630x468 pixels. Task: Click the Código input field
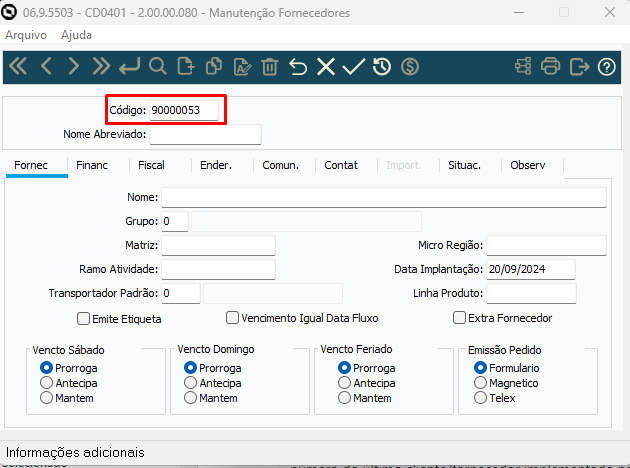coord(184,110)
